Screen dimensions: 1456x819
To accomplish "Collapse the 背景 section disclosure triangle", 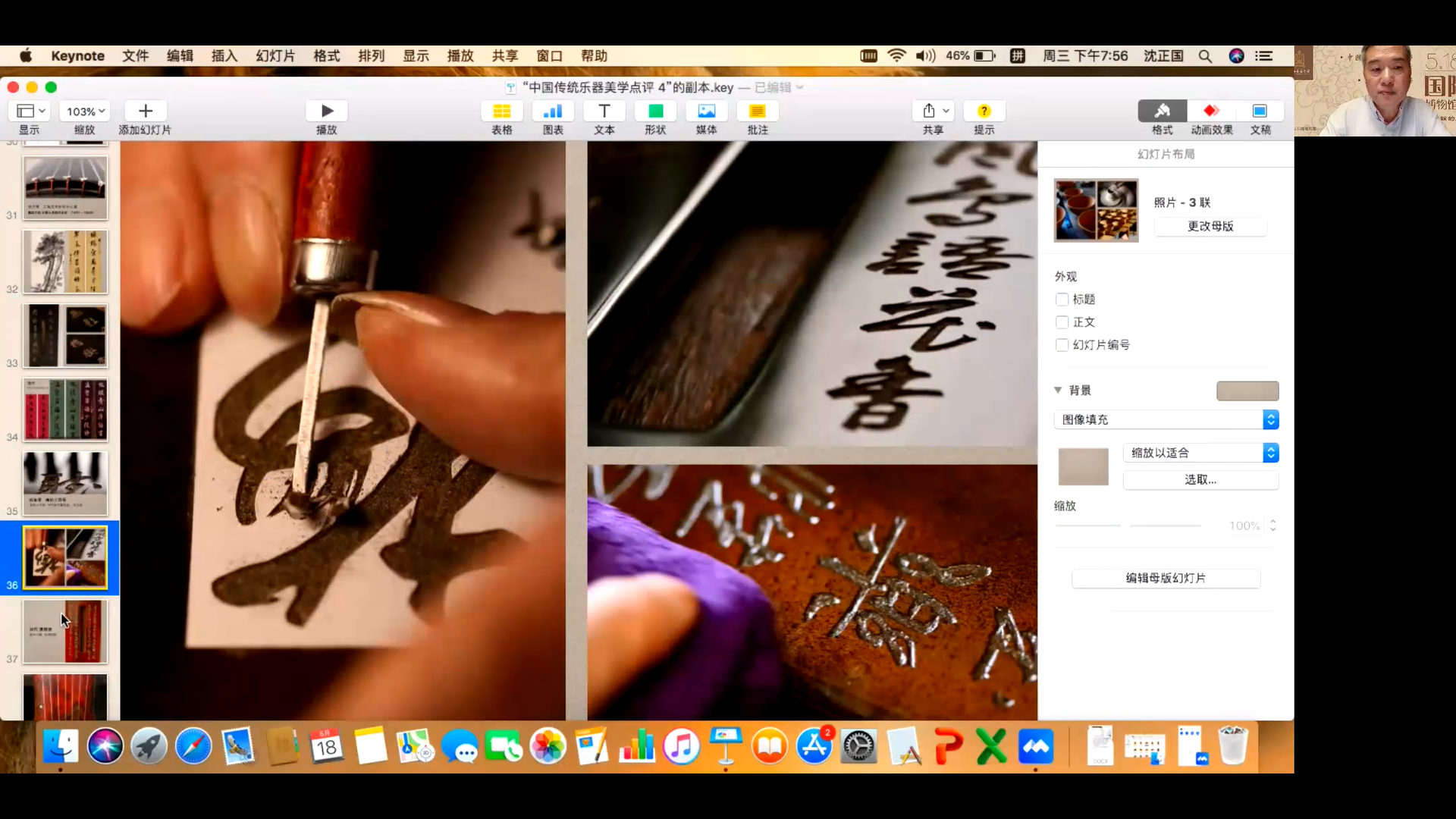I will (1058, 390).
